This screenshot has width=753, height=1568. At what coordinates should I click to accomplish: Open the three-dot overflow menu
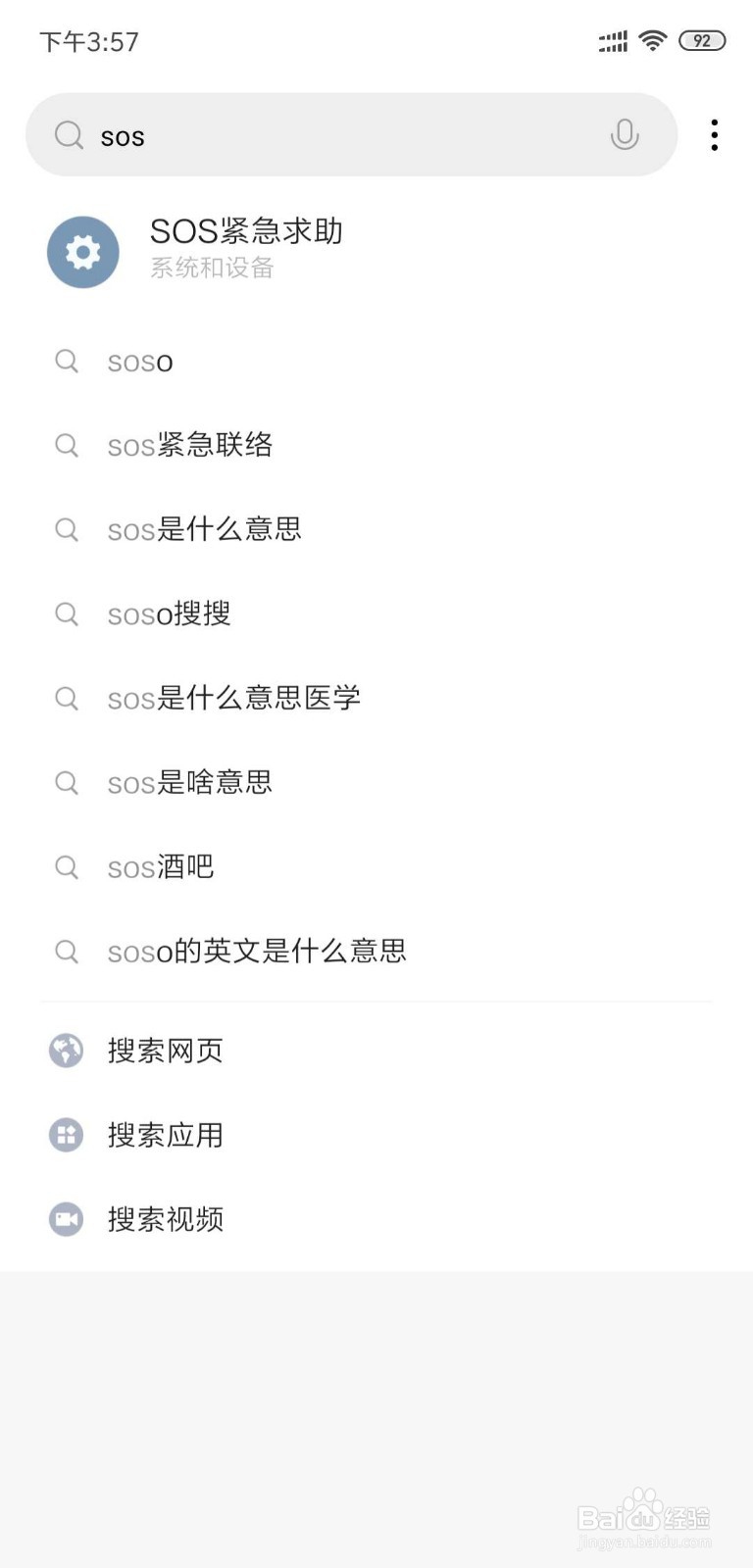coord(715,135)
